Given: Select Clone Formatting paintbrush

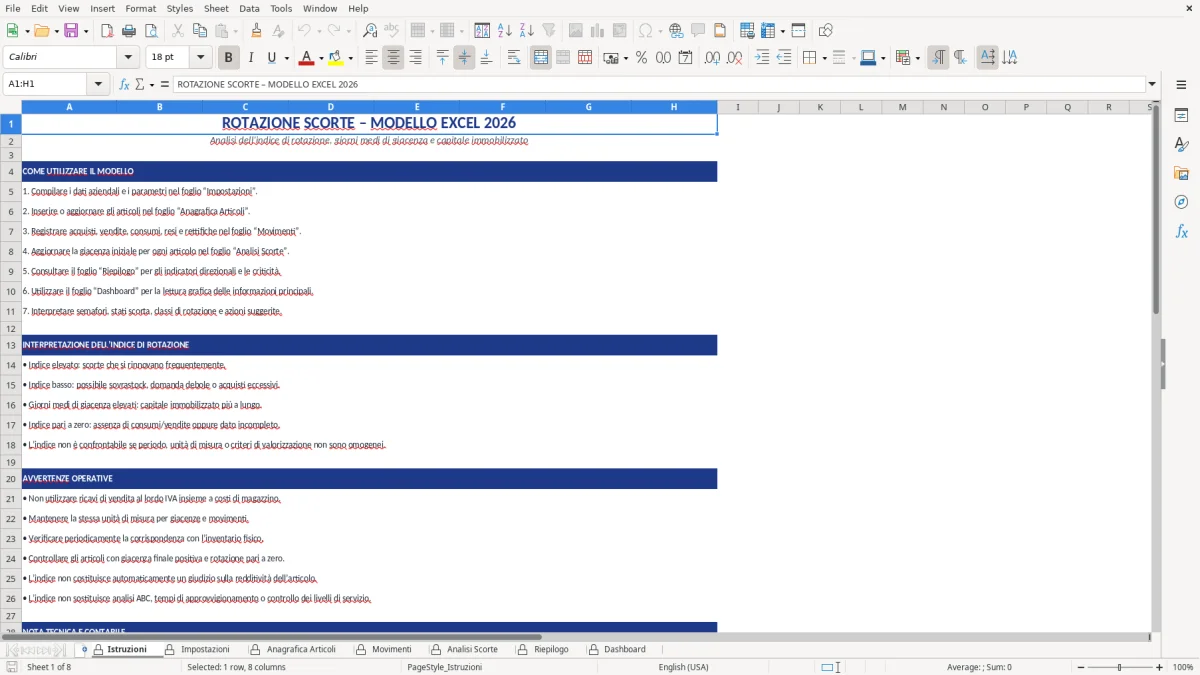Looking at the screenshot, I should [x=256, y=31].
